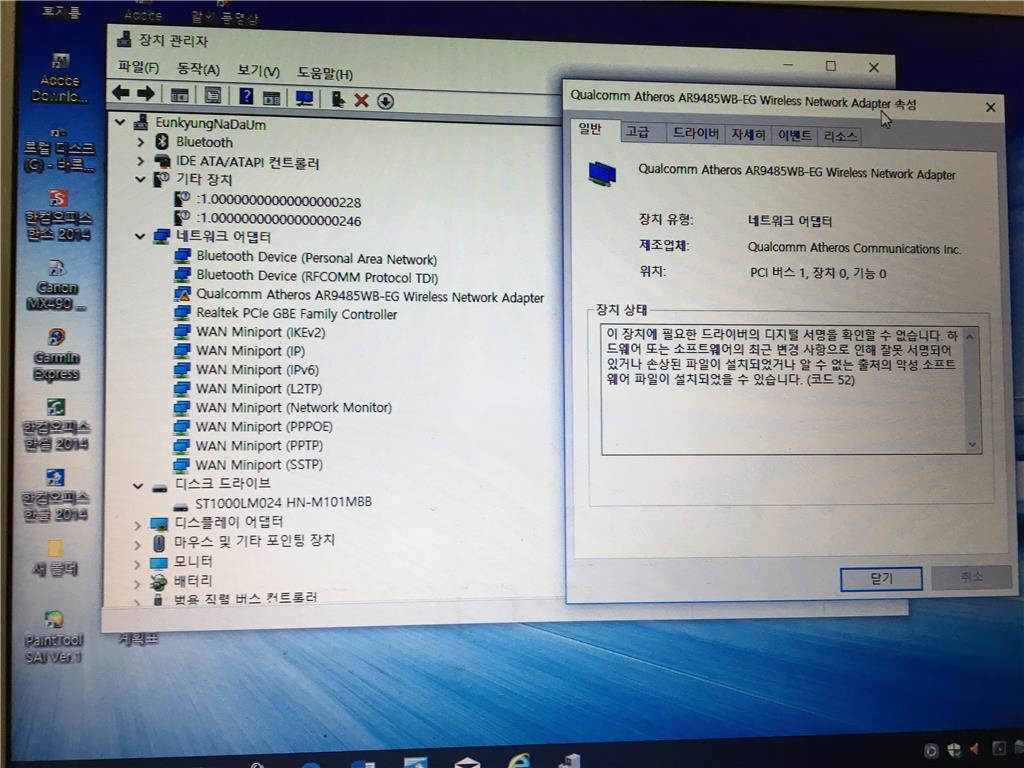Collapse the 기타 장치 category
1024x768 pixels.
(140, 179)
